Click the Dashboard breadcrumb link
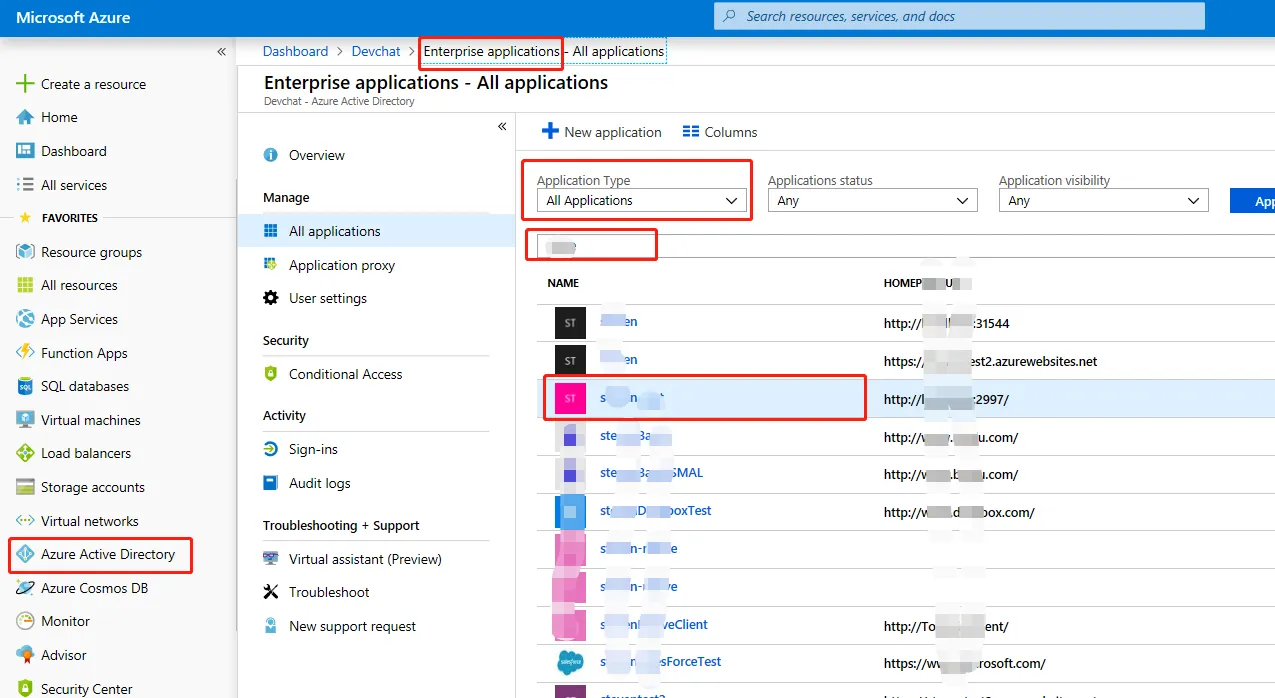Viewport: 1275px width, 698px height. pyautogui.click(x=295, y=51)
